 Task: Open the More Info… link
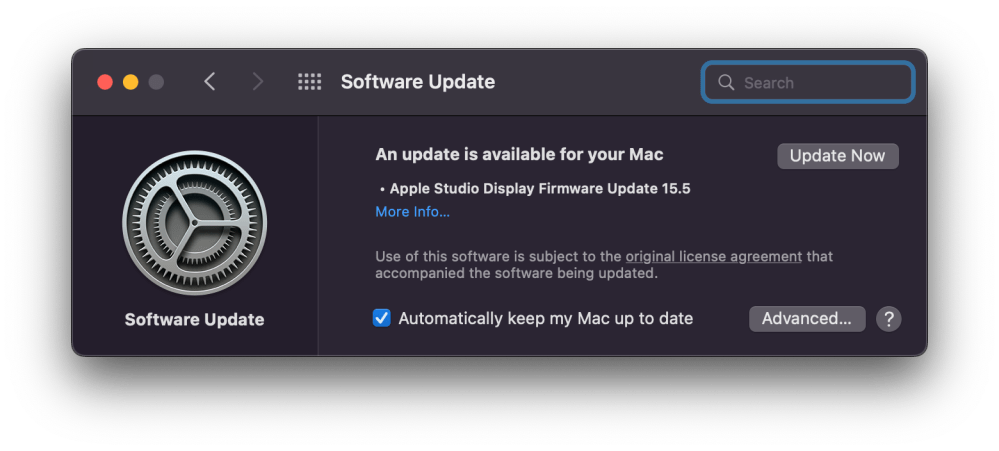[x=412, y=212]
